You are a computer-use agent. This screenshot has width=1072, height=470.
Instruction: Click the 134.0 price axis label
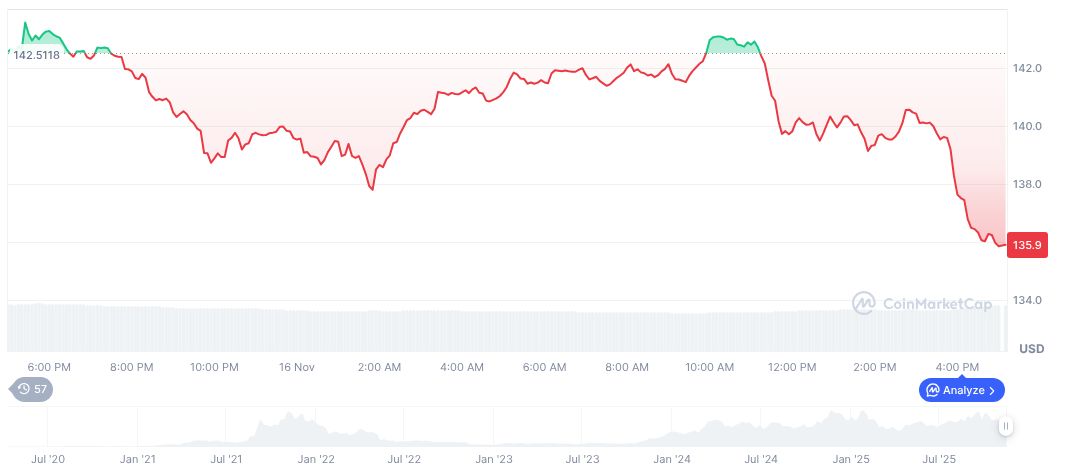(1028, 301)
